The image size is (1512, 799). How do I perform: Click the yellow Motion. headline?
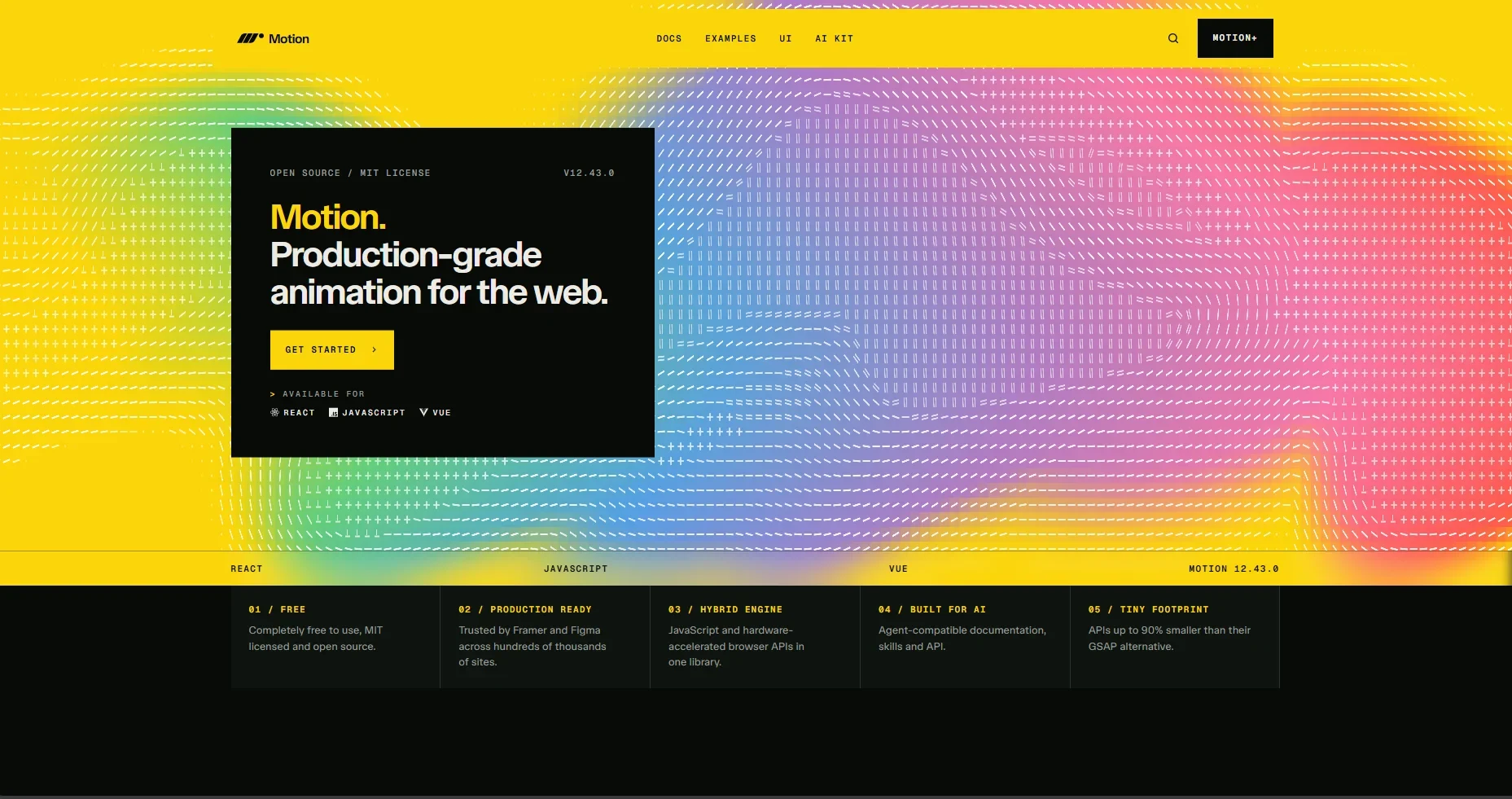pos(328,217)
